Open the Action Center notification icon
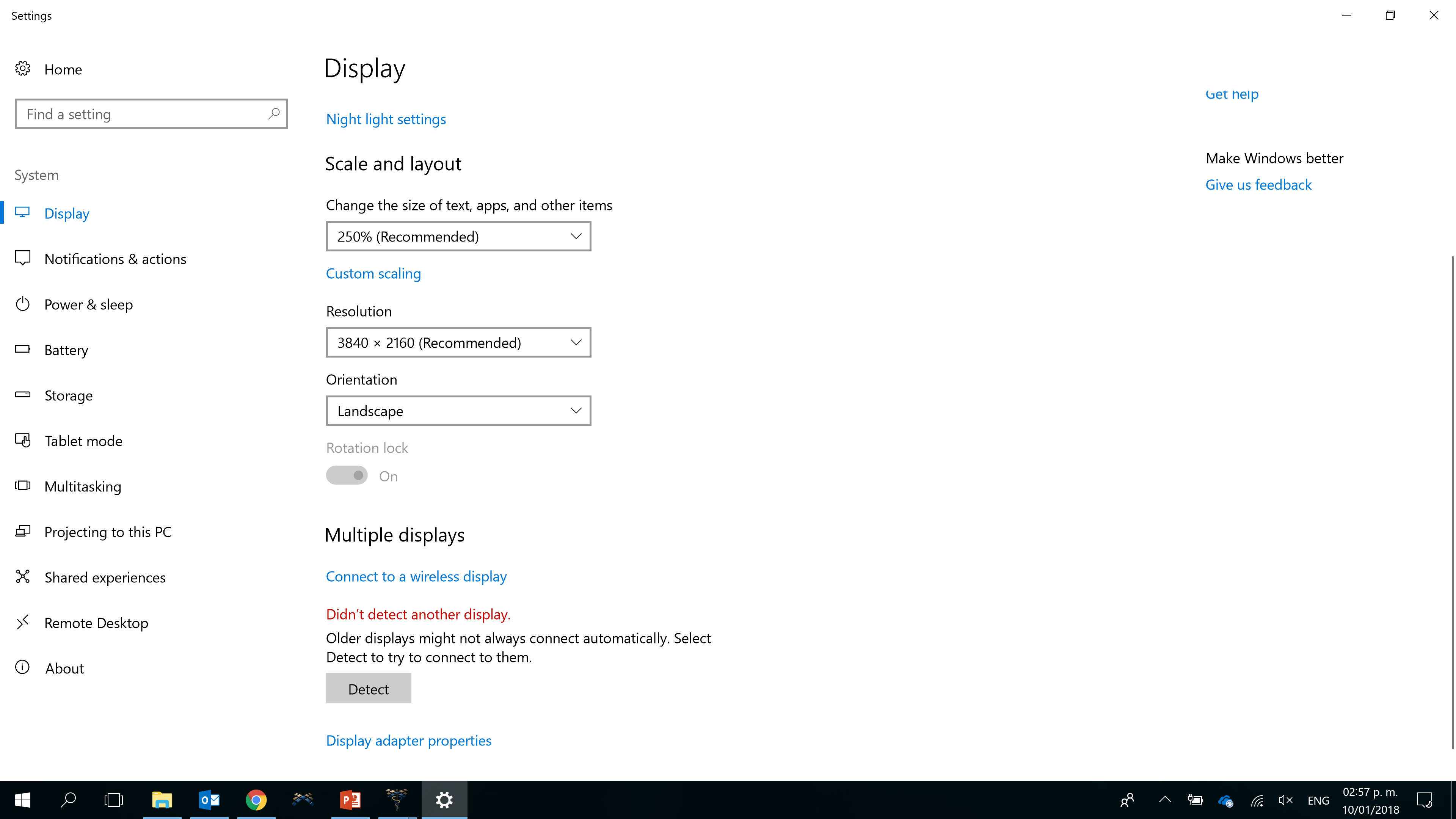 point(1424,800)
